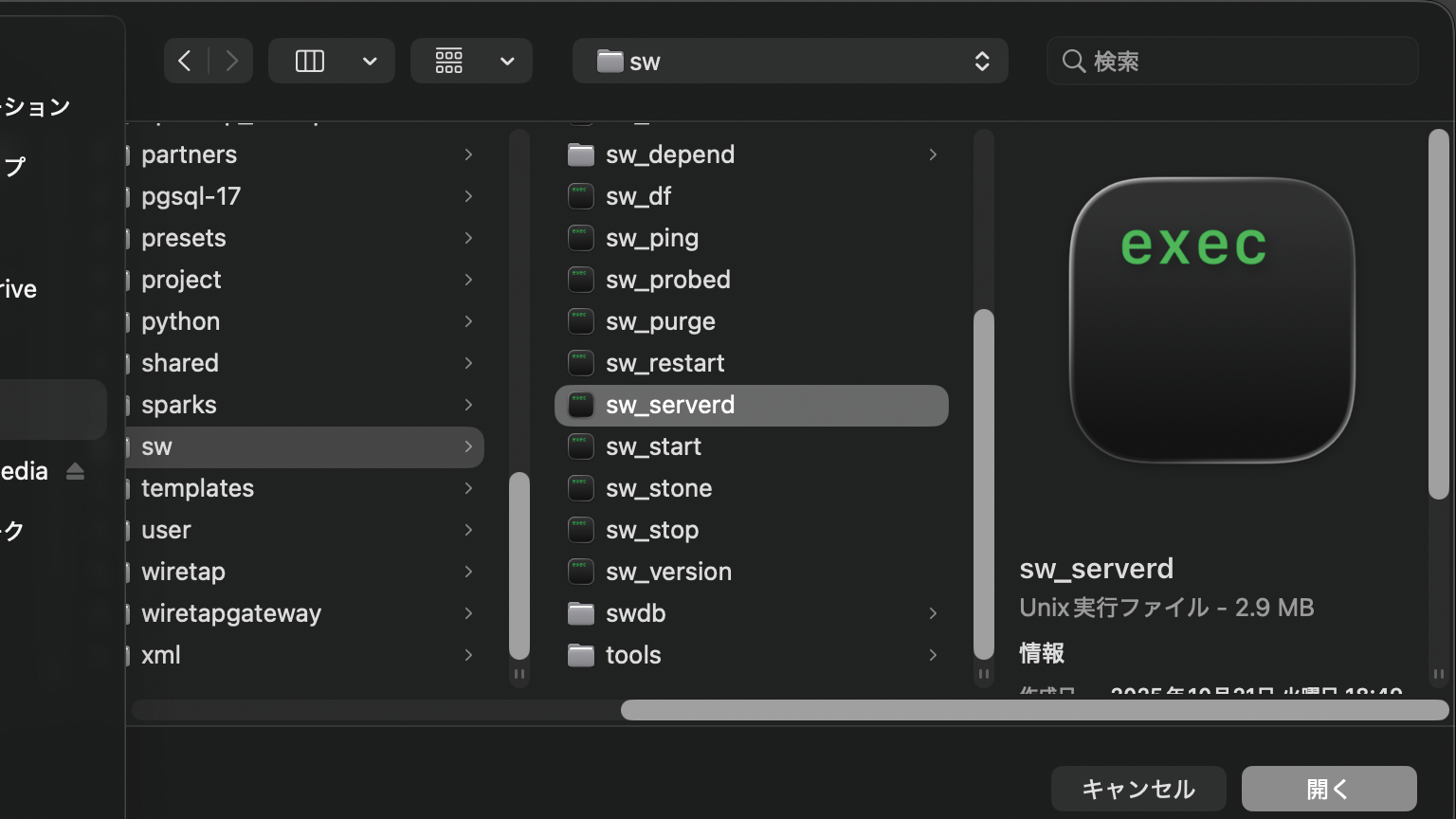Select the tools folder icon
The width and height of the screenshot is (1456, 819).
pyautogui.click(x=580, y=655)
